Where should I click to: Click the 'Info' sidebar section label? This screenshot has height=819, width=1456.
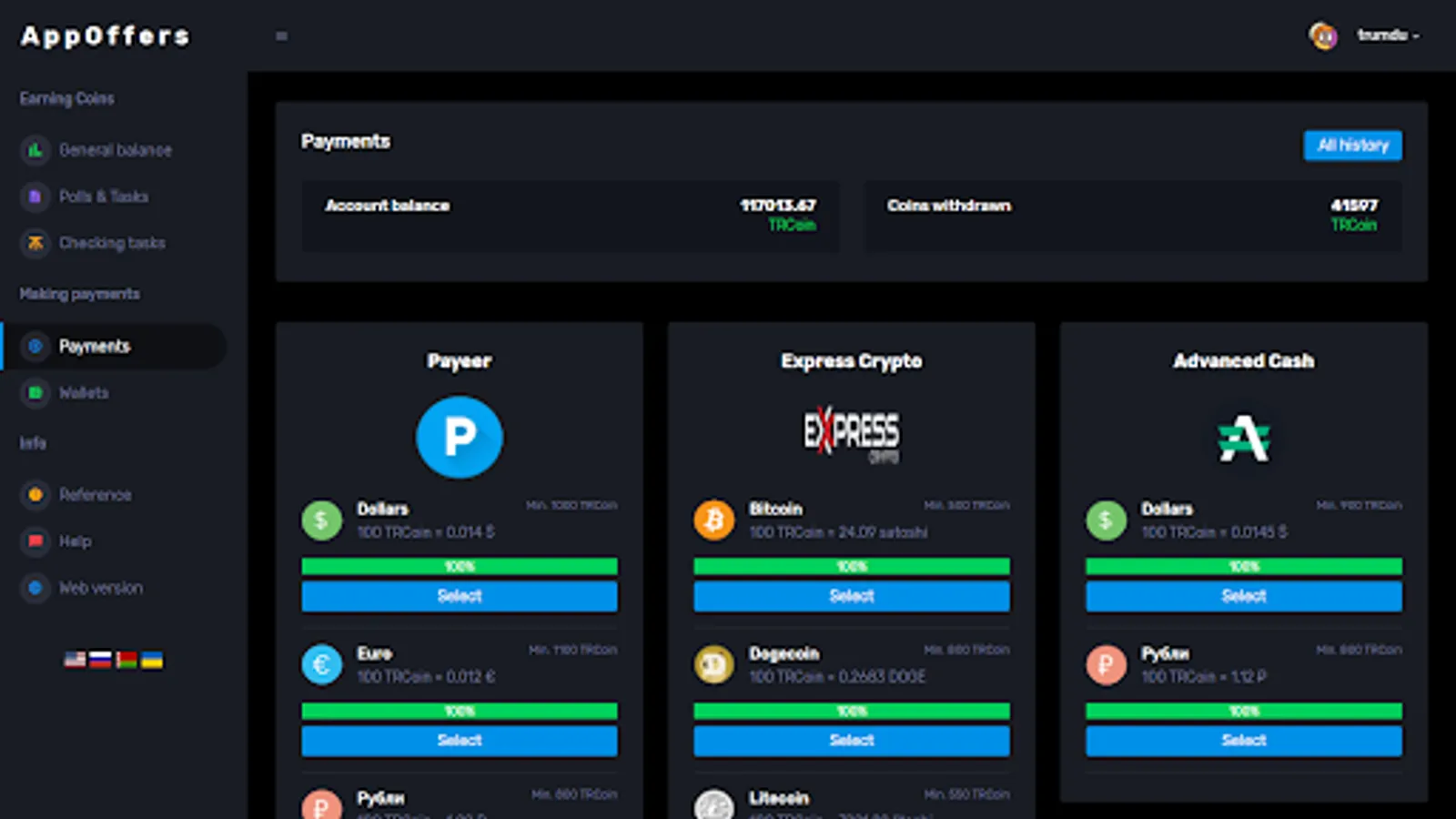coord(33,443)
